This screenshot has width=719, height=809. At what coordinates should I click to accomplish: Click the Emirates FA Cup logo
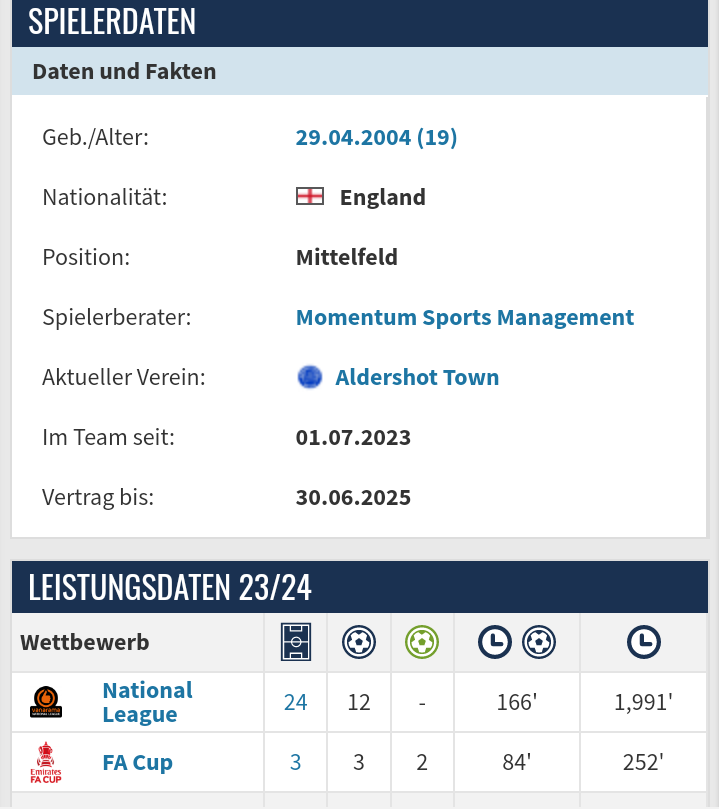(46, 763)
